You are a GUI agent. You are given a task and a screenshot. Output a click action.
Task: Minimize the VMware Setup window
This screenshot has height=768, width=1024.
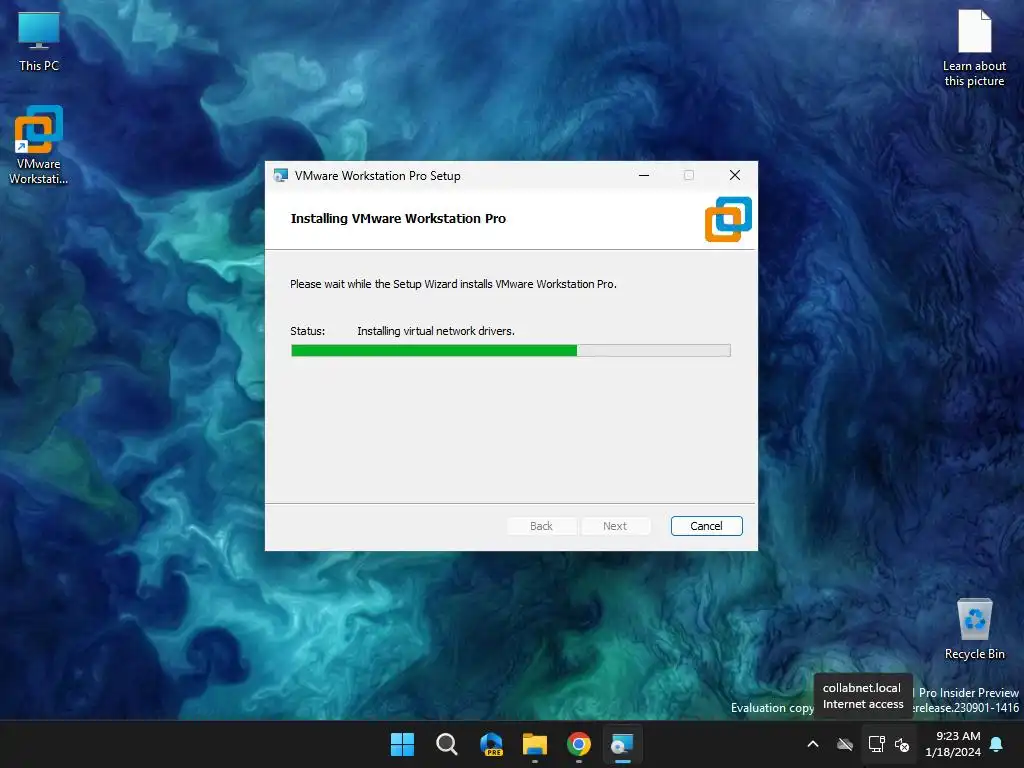tap(644, 175)
